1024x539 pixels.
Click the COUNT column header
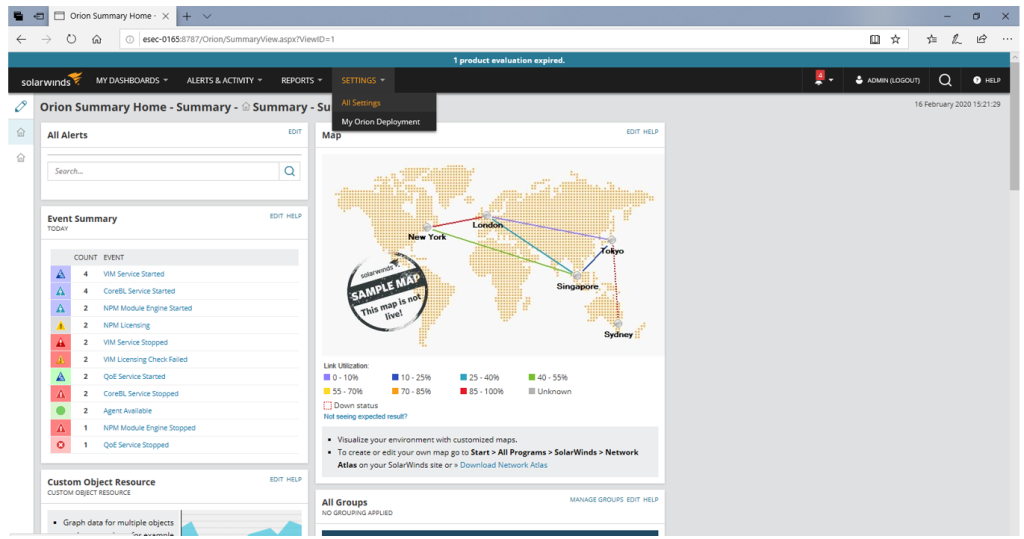pos(85,257)
